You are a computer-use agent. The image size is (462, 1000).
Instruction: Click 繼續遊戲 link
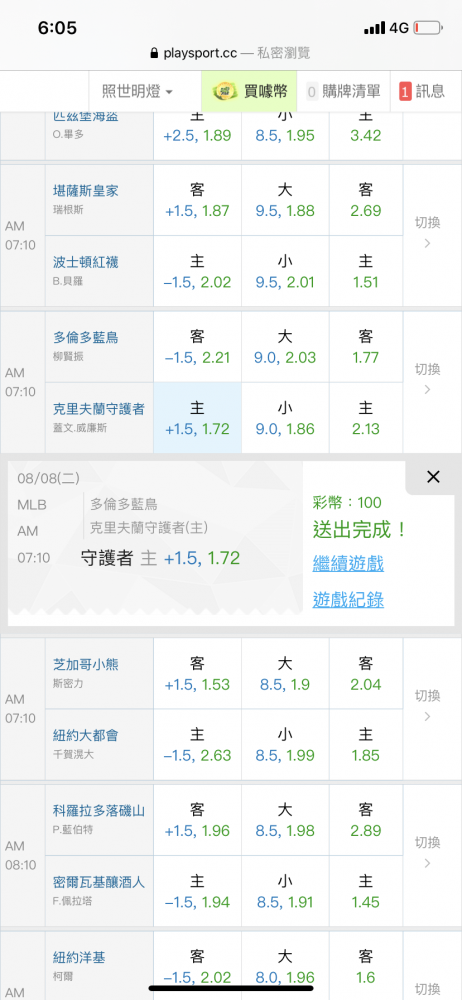tap(348, 563)
